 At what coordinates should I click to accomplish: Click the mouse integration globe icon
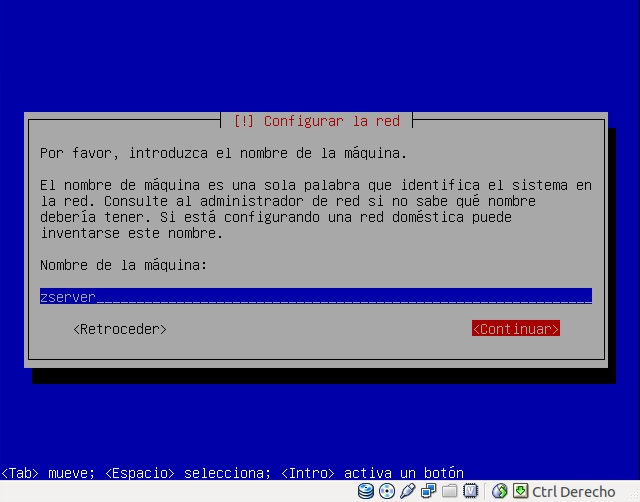coord(499,491)
